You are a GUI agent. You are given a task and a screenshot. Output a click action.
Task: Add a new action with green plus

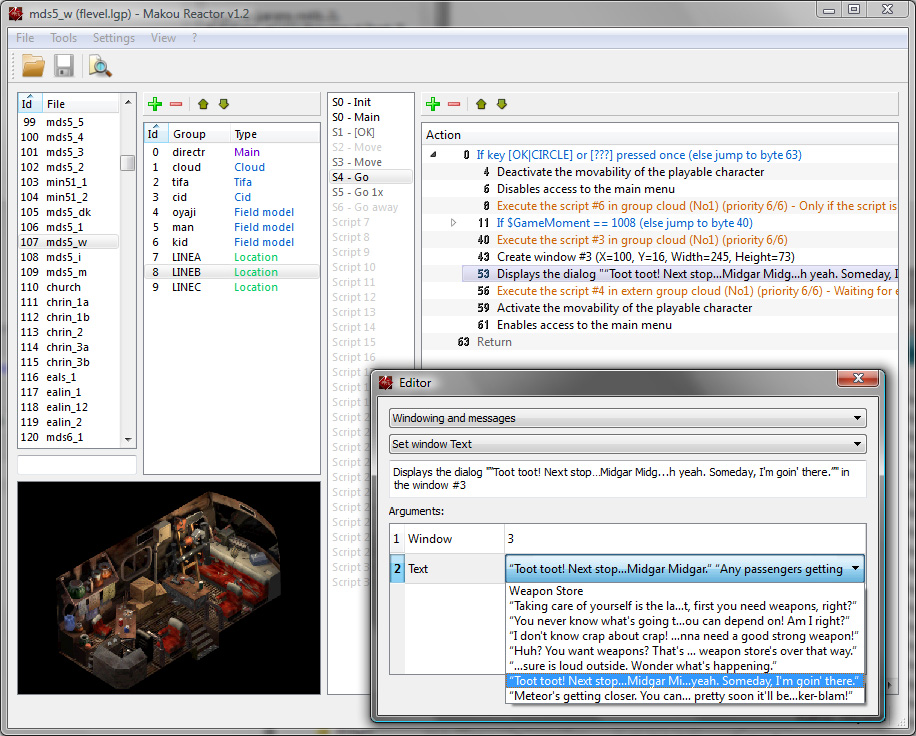click(x=433, y=104)
